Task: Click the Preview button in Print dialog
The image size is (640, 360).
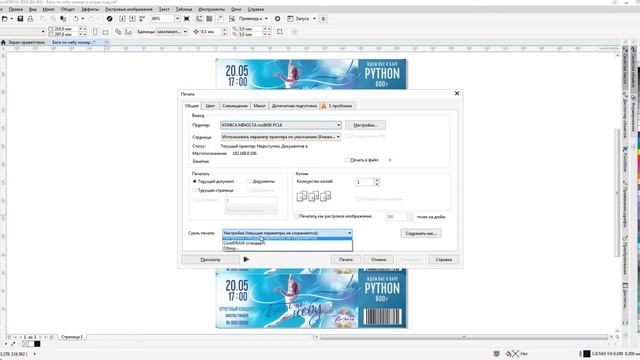Action: click(211, 259)
